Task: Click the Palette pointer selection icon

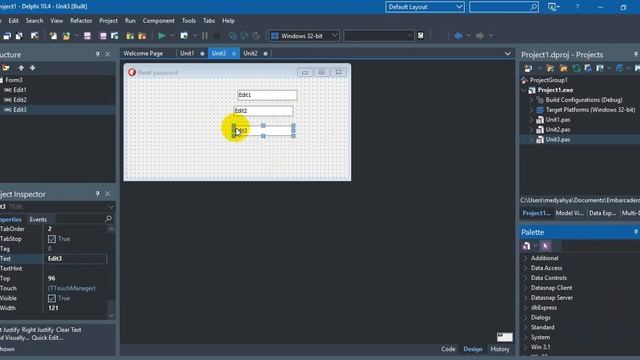Action: coord(546,246)
